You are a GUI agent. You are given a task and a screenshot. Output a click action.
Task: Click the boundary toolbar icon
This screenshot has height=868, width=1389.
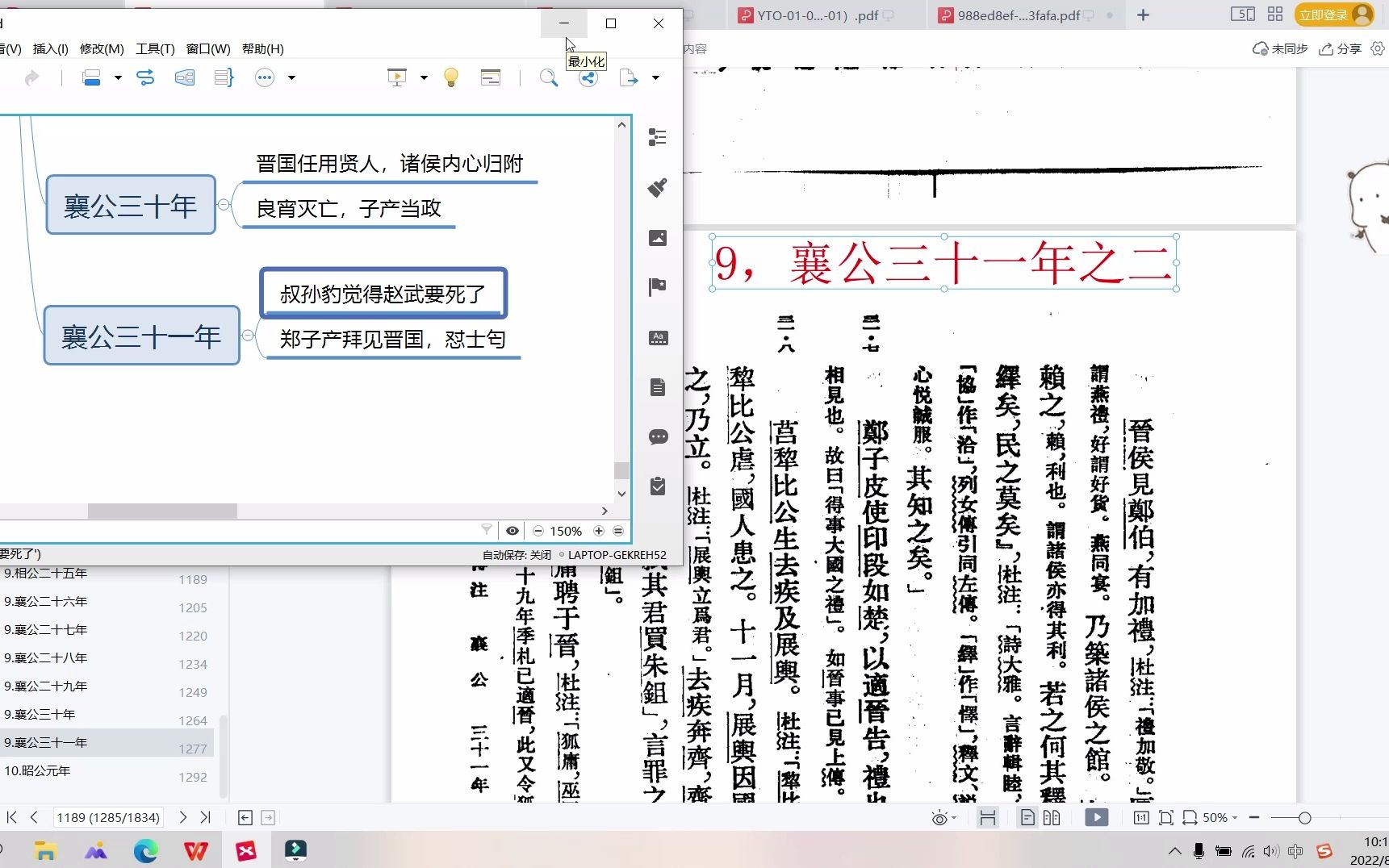coord(185,77)
